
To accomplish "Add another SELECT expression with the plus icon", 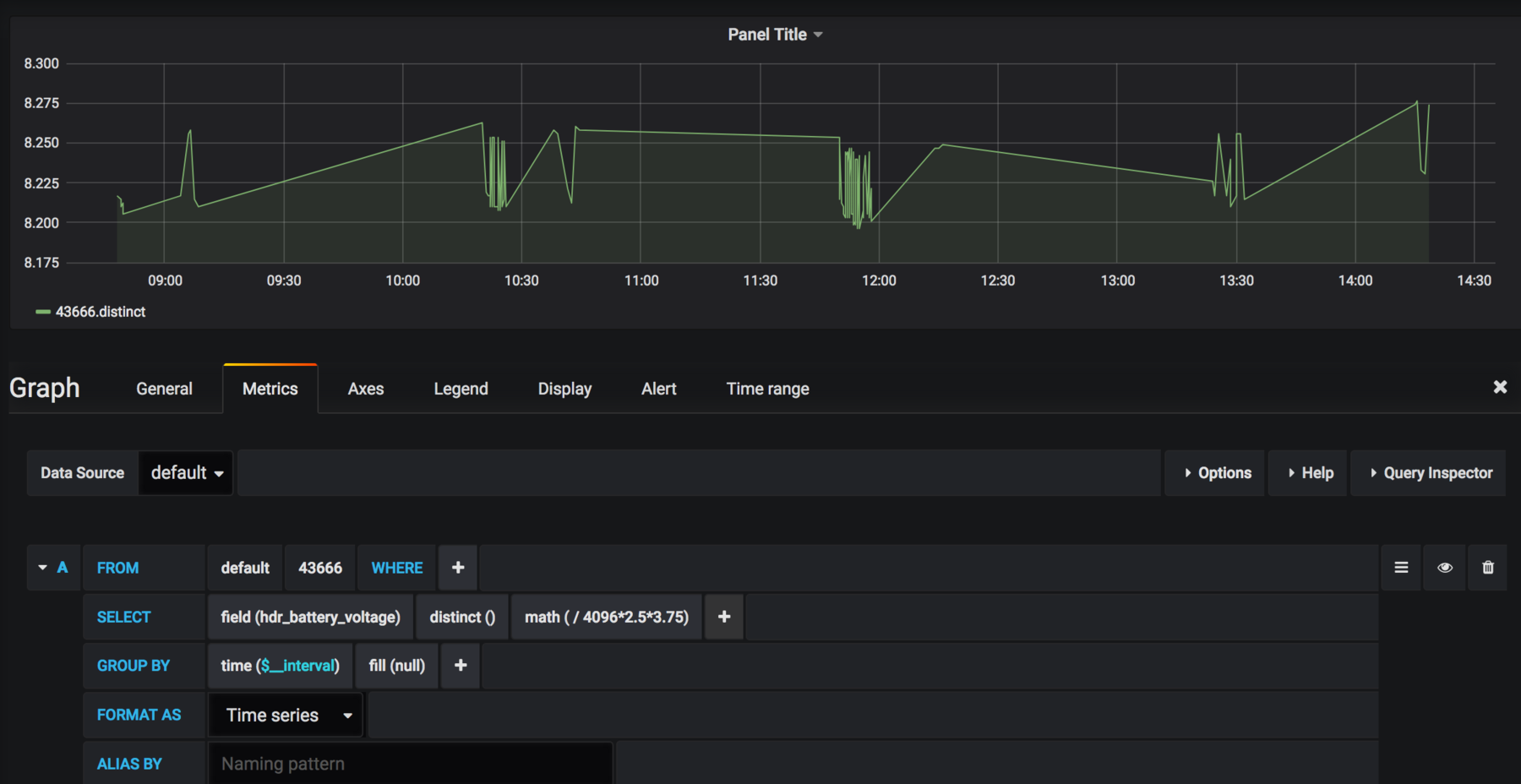I will (723, 617).
